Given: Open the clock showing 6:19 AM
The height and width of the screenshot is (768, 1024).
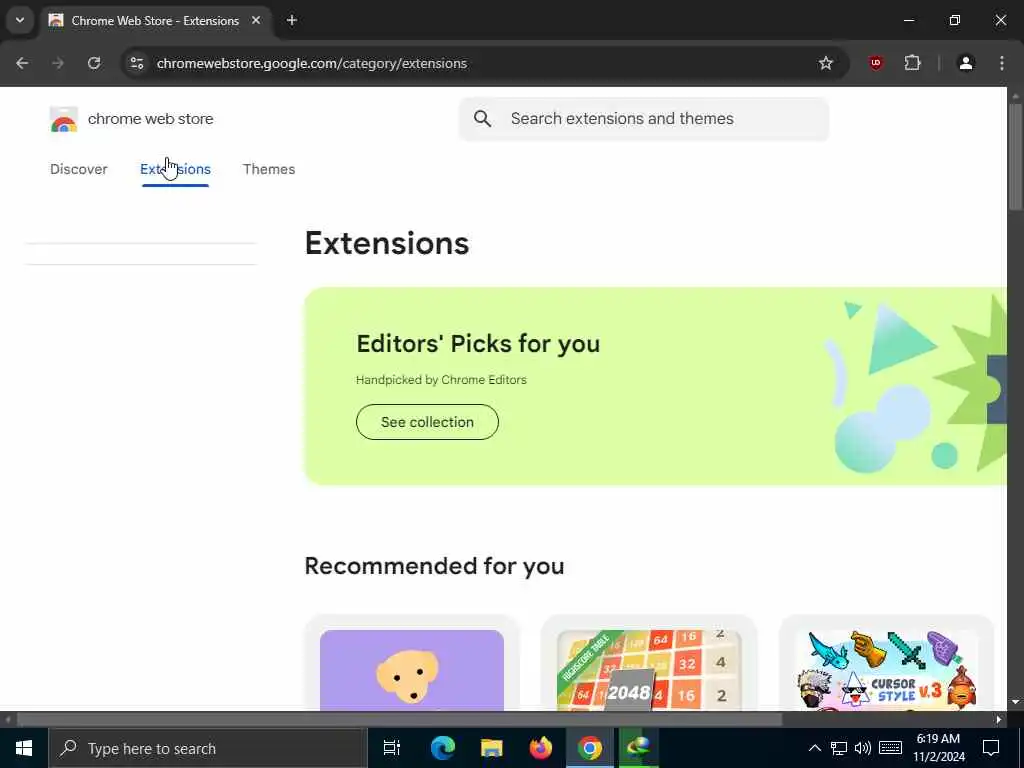Looking at the screenshot, I should (938, 748).
